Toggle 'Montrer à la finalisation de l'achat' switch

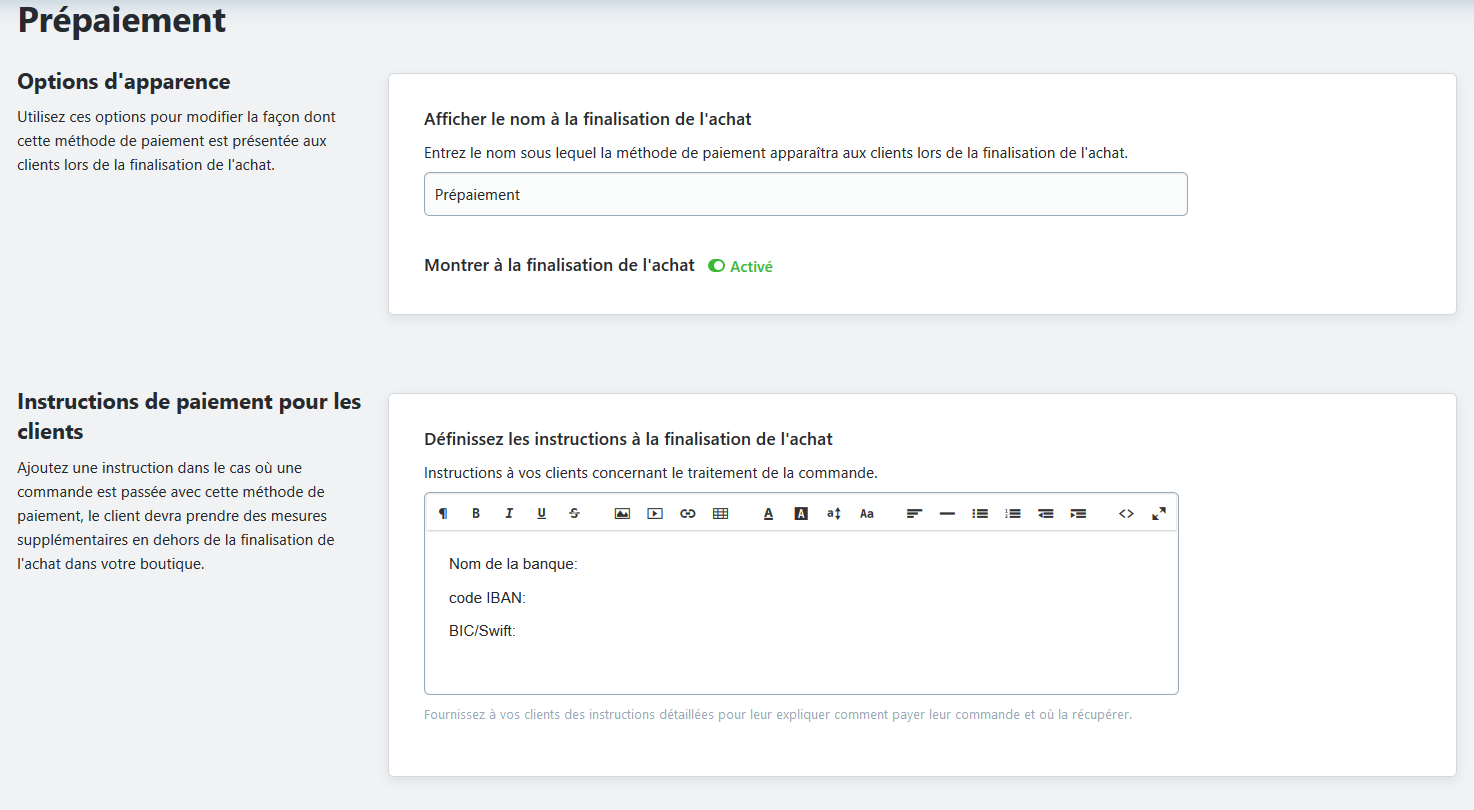[x=716, y=266]
